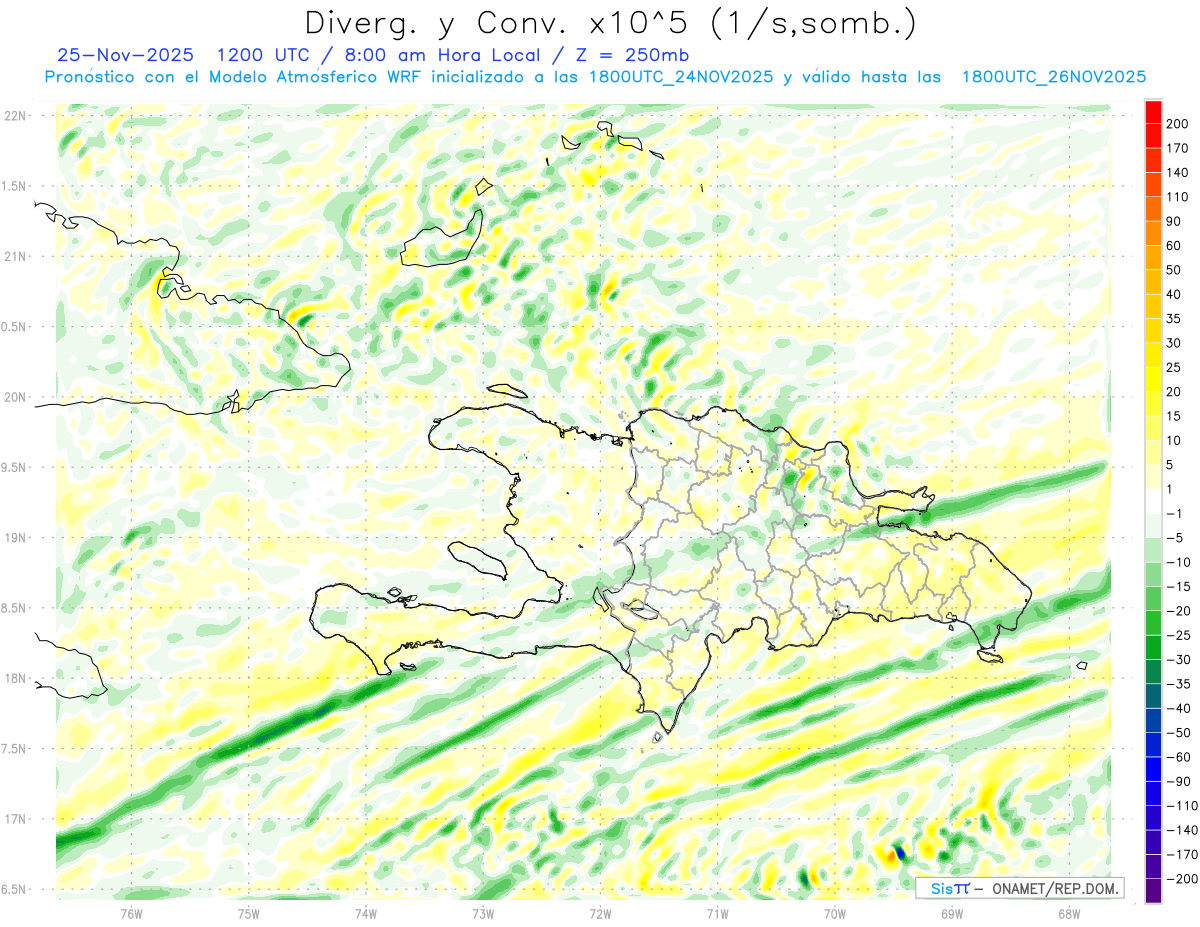
Task: Click the "17N" latitude axis label
Action: click(14, 819)
